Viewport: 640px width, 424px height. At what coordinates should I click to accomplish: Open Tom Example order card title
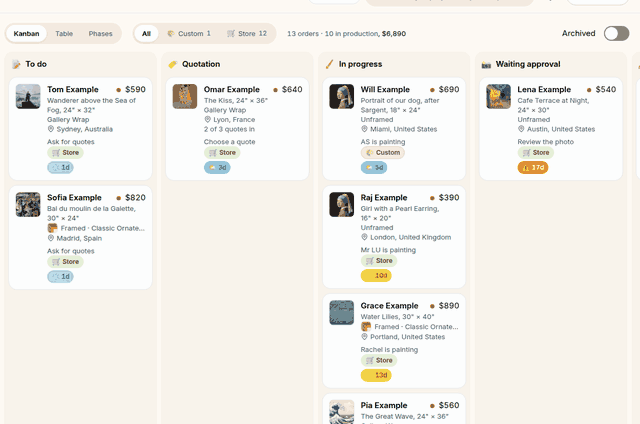pos(73,89)
